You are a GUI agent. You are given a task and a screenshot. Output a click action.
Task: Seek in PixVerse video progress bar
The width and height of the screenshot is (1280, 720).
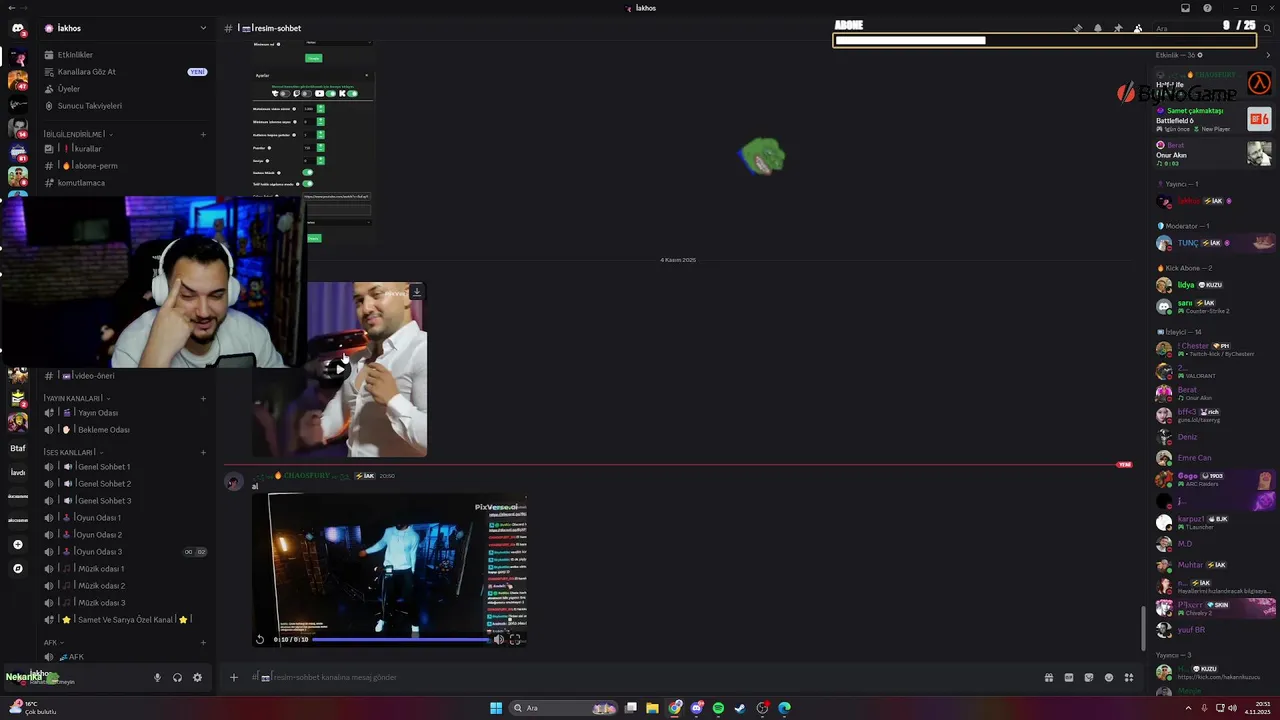[x=400, y=639]
